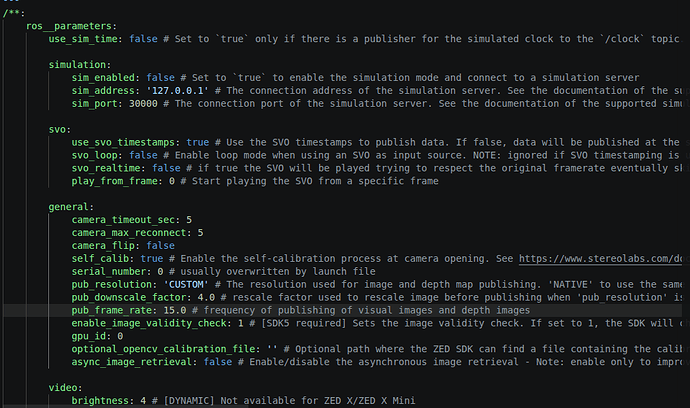Image resolution: width=690 pixels, height=408 pixels.
Task: Open the stereolabs.com documentation link
Action: tap(600, 259)
